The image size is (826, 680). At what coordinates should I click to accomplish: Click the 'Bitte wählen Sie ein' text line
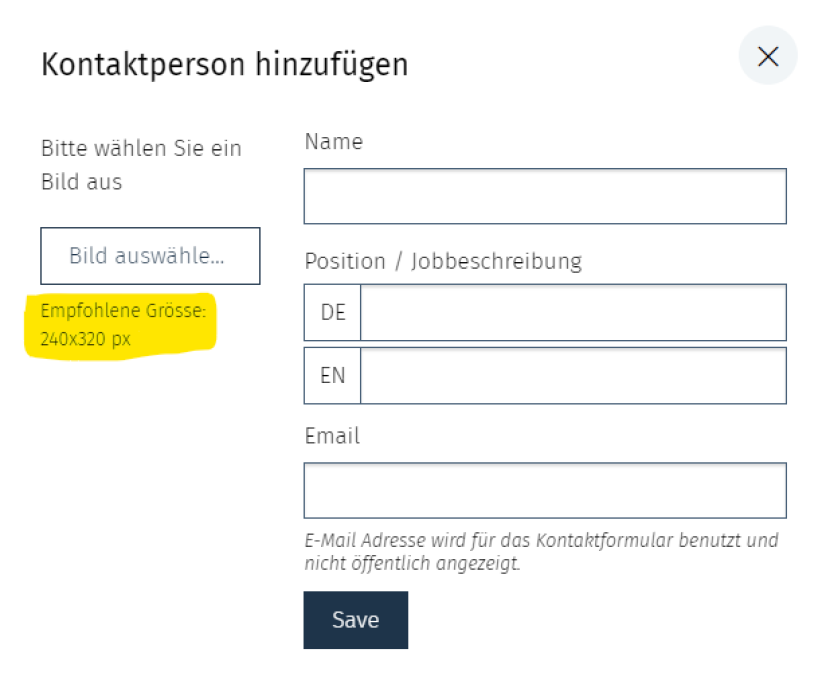[x=141, y=149]
